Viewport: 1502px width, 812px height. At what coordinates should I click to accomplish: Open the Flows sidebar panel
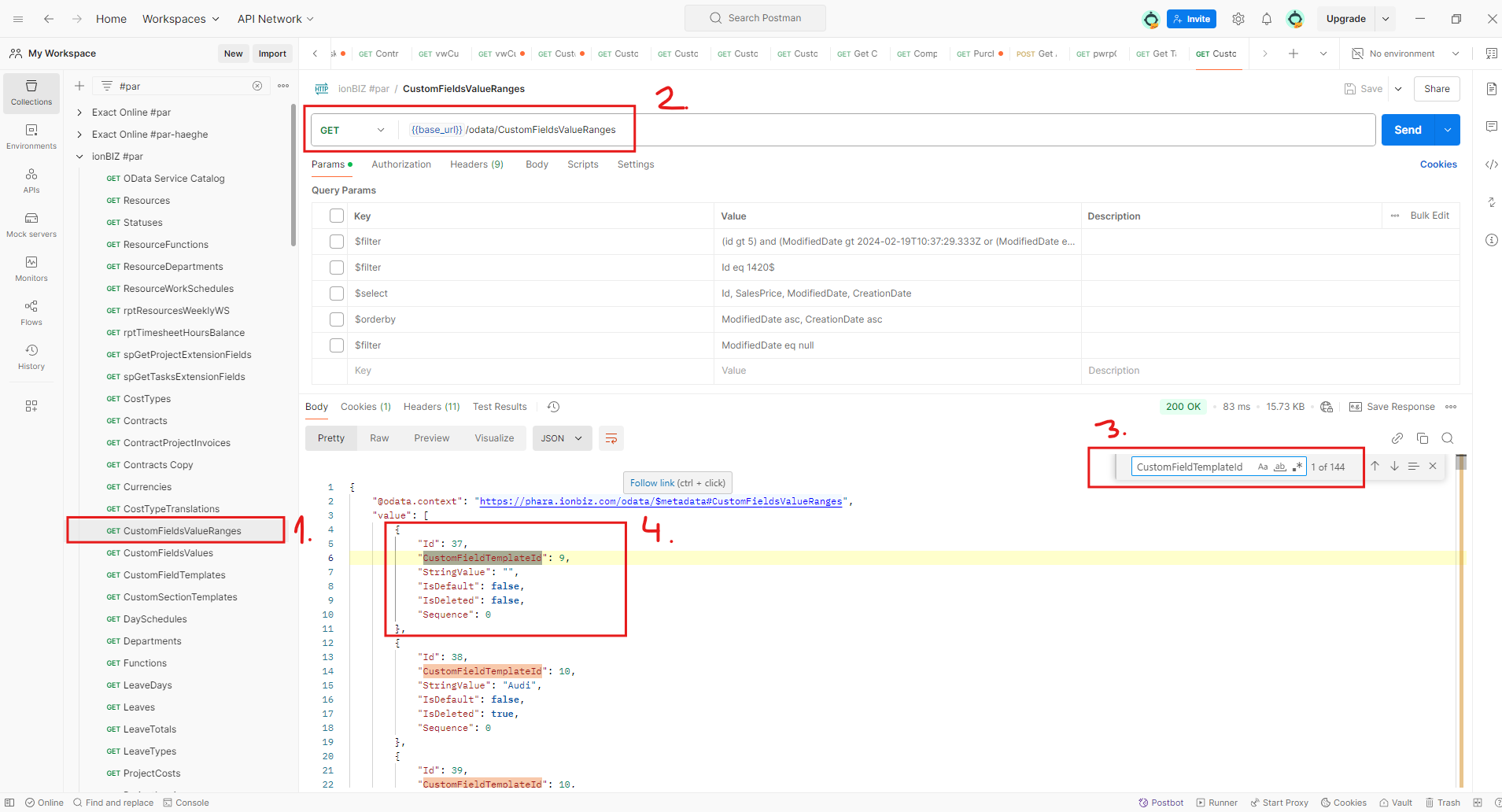click(31, 312)
